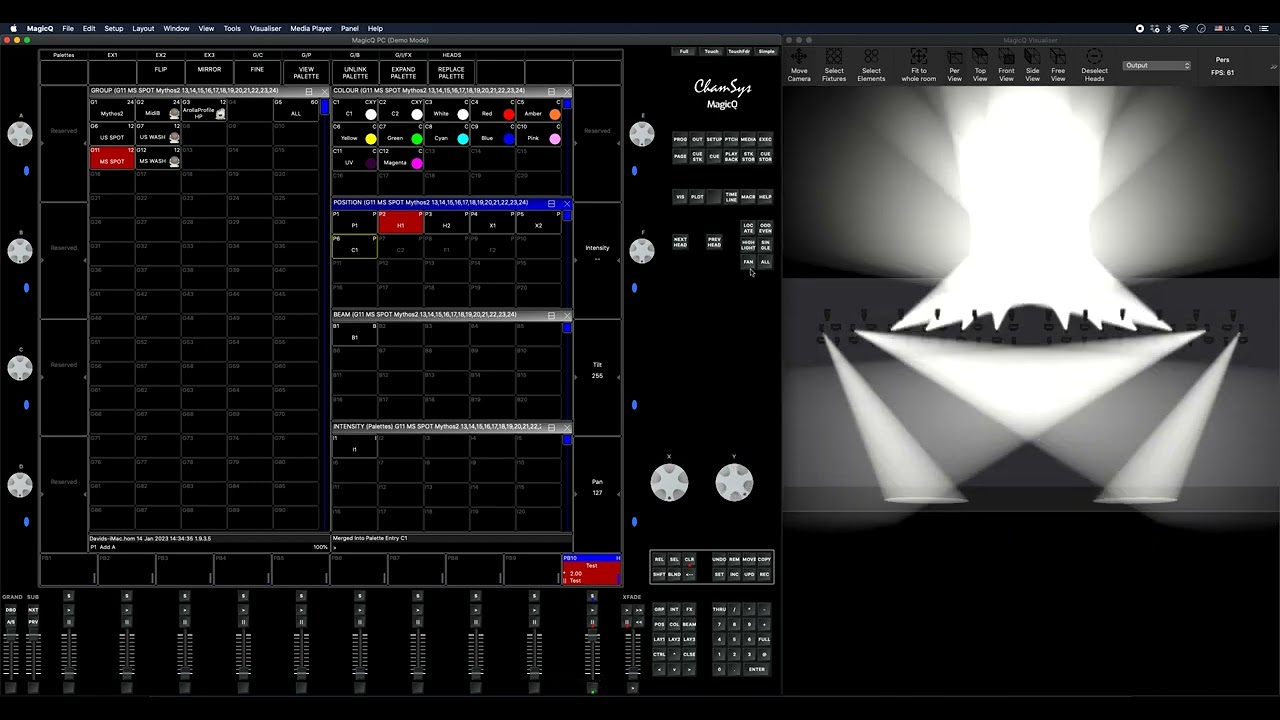This screenshot has width=1280, height=720.
Task: Select the US WASH group G7
Action: point(158,134)
